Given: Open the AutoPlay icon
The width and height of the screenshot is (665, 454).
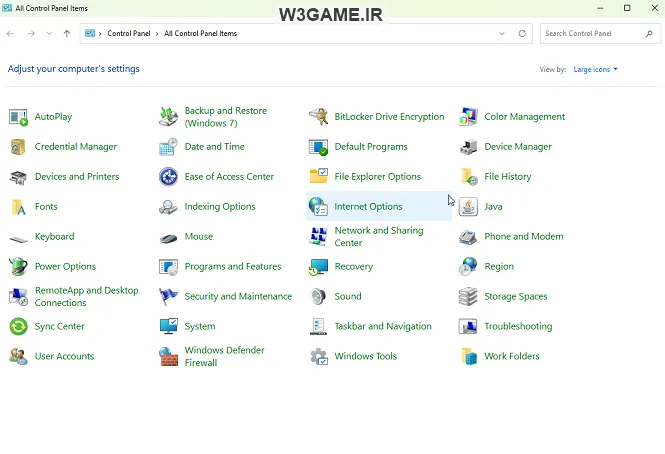Looking at the screenshot, I should [x=18, y=117].
